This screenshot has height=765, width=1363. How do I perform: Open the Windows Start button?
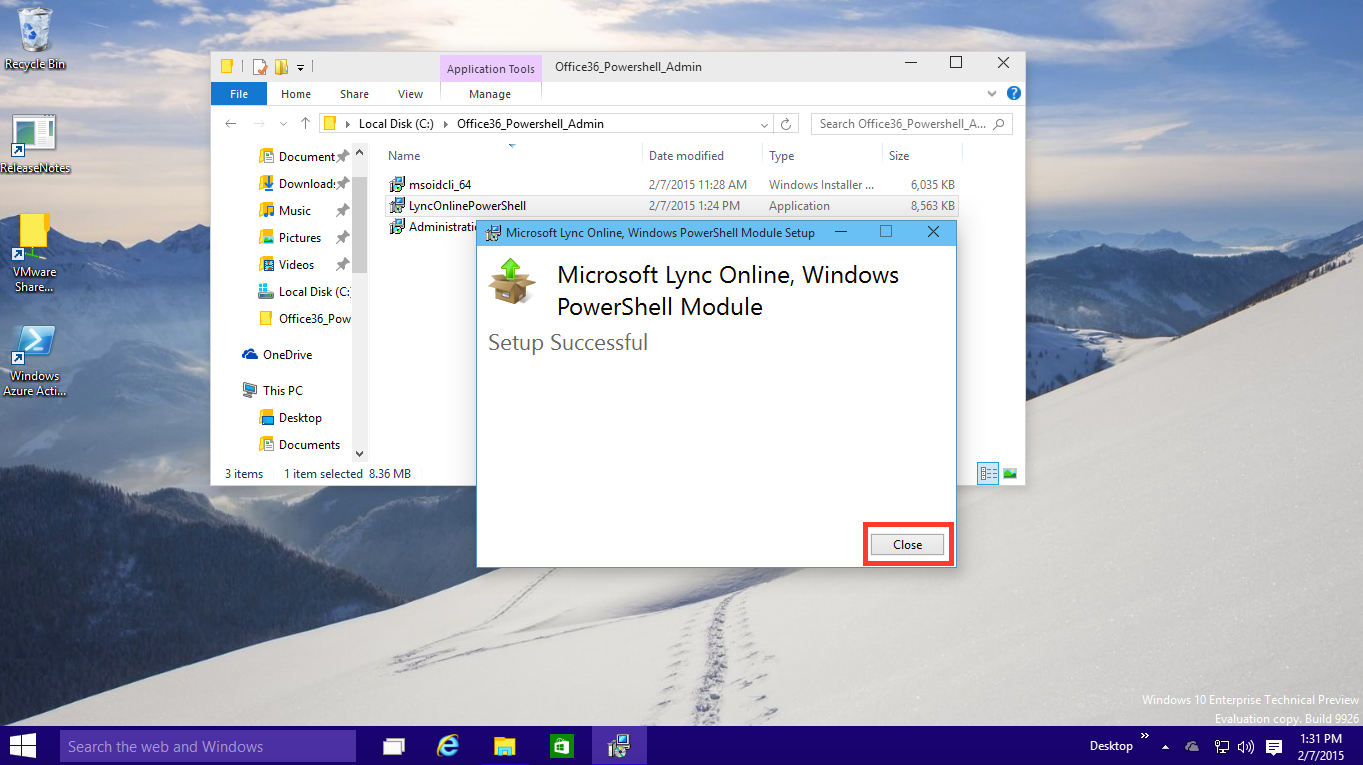(x=23, y=746)
